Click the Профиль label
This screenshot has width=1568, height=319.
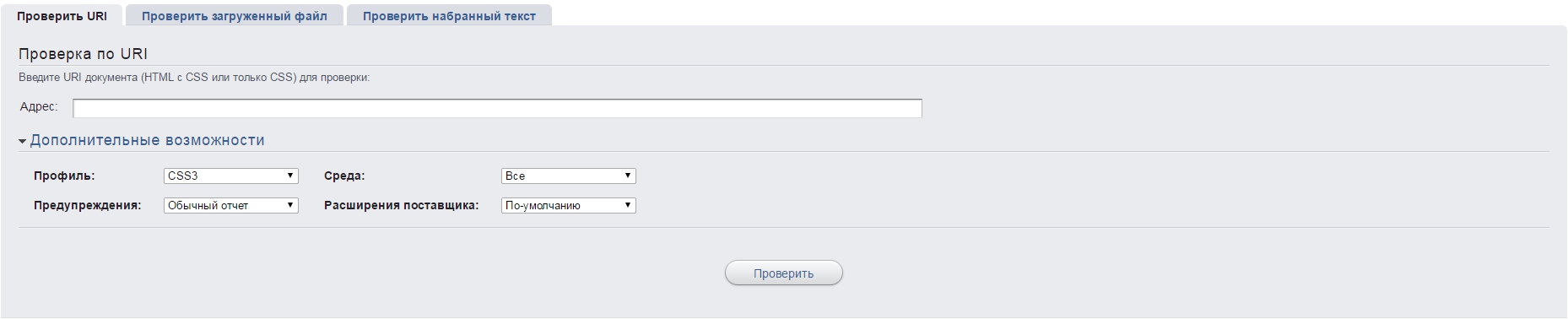64,176
